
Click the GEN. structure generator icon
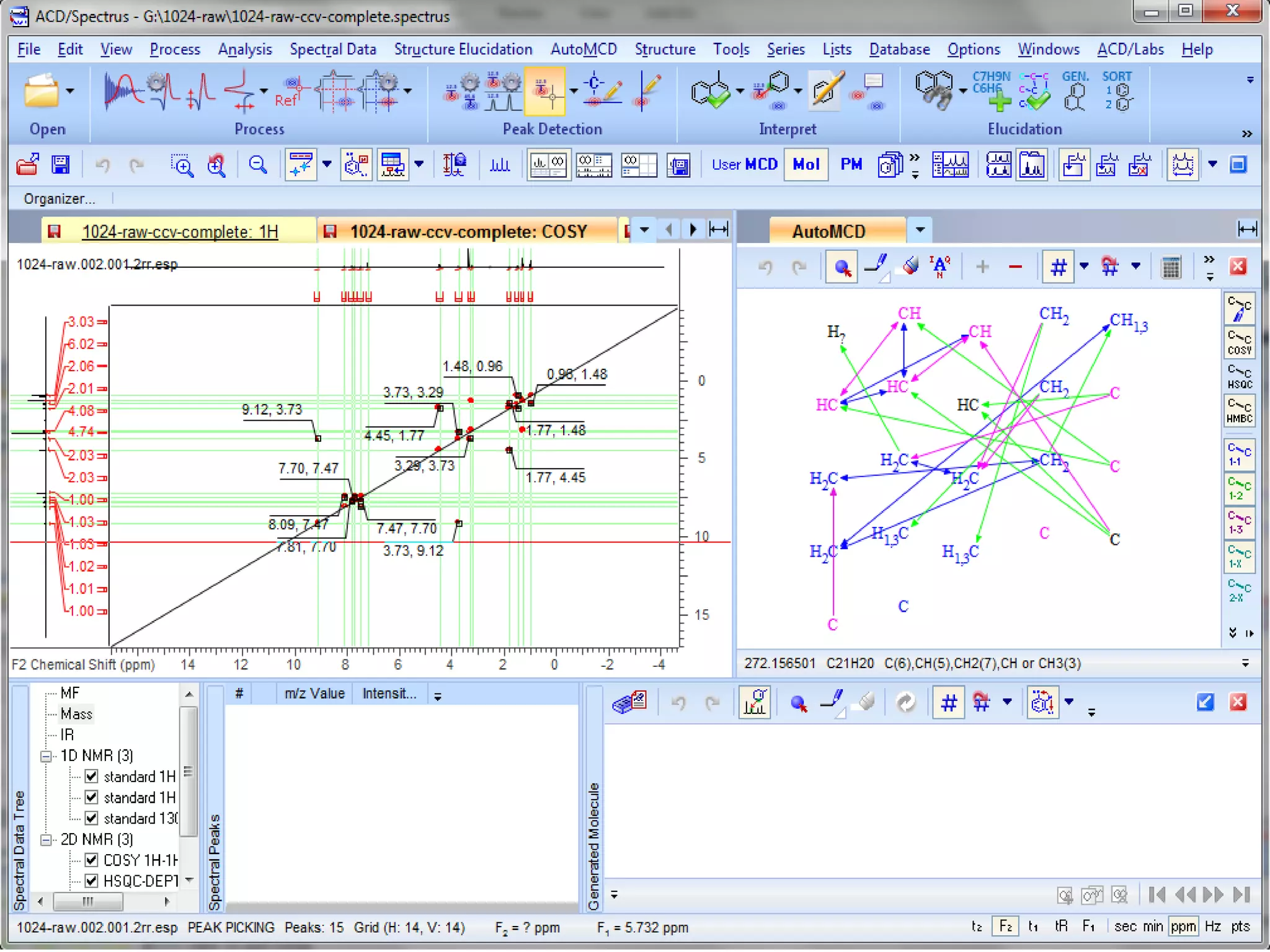click(x=1075, y=90)
